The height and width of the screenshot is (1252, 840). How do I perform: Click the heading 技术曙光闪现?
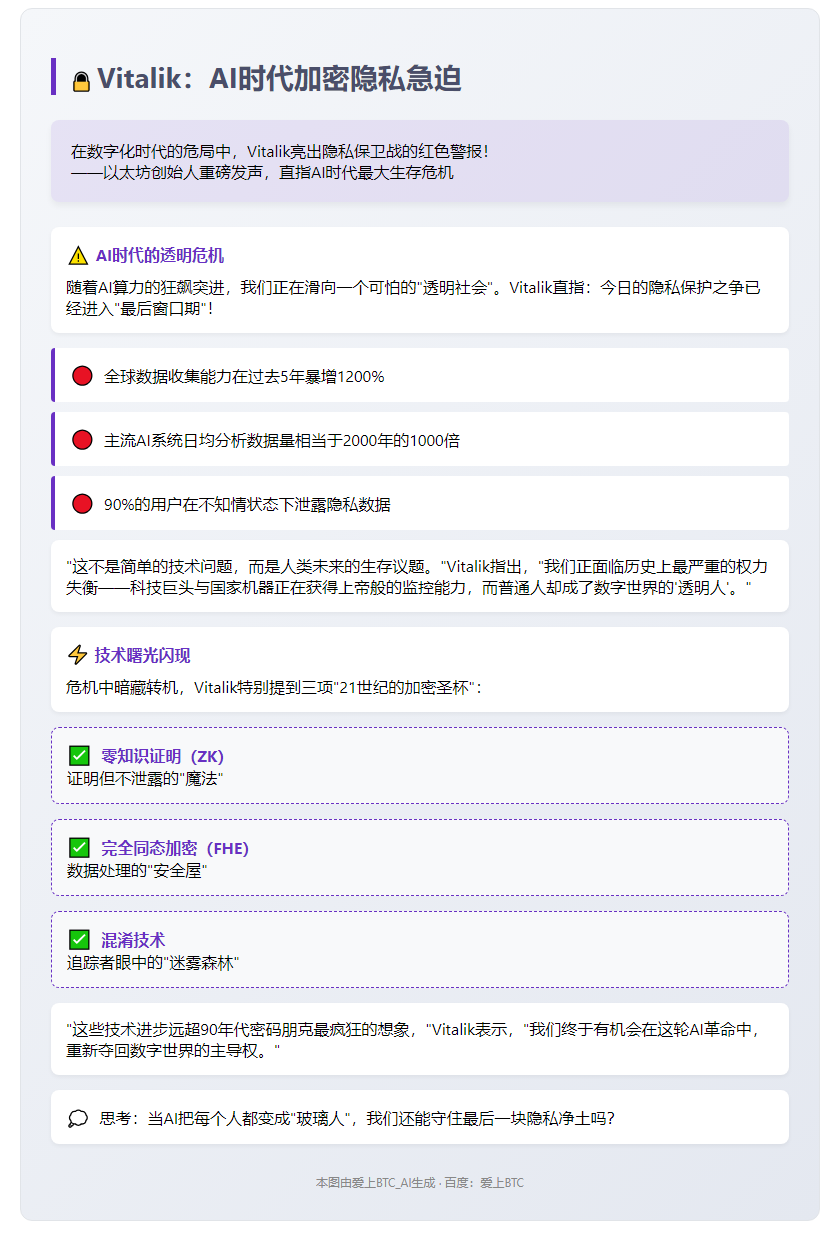pos(143,655)
